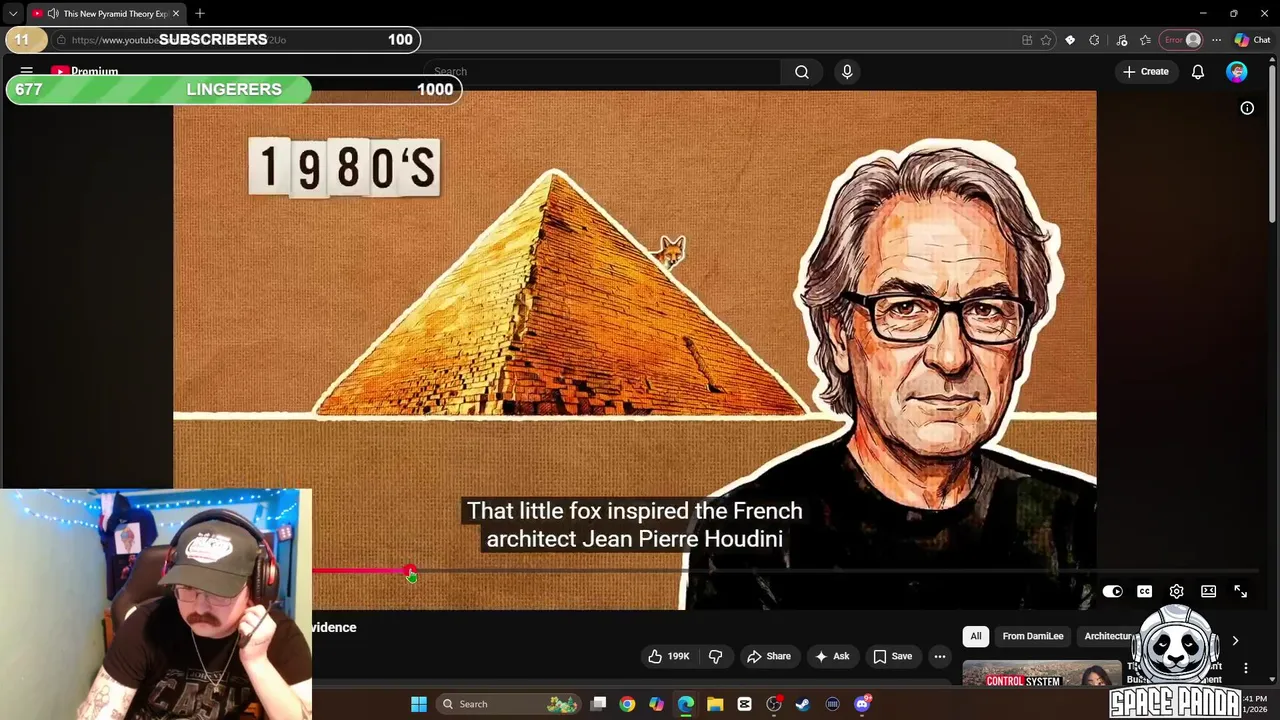Switch the video player to fullscreen
Image resolution: width=1280 pixels, height=720 pixels.
1240,592
